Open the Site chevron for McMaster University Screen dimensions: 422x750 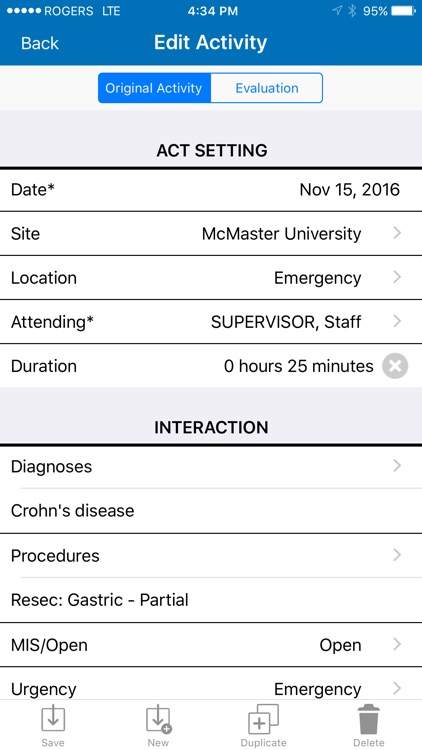click(397, 233)
